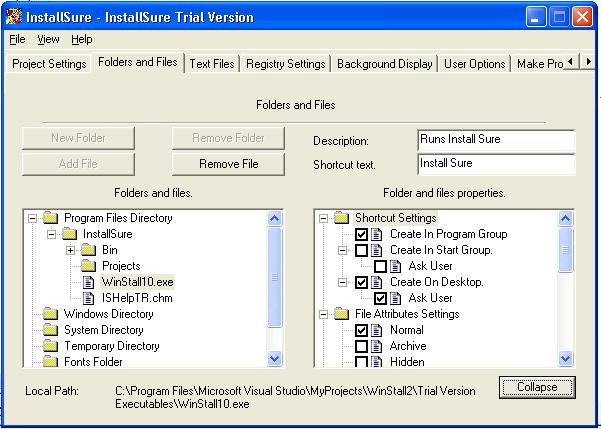
Task: Click the properties tree scrollbar thumb
Action: click(566, 250)
